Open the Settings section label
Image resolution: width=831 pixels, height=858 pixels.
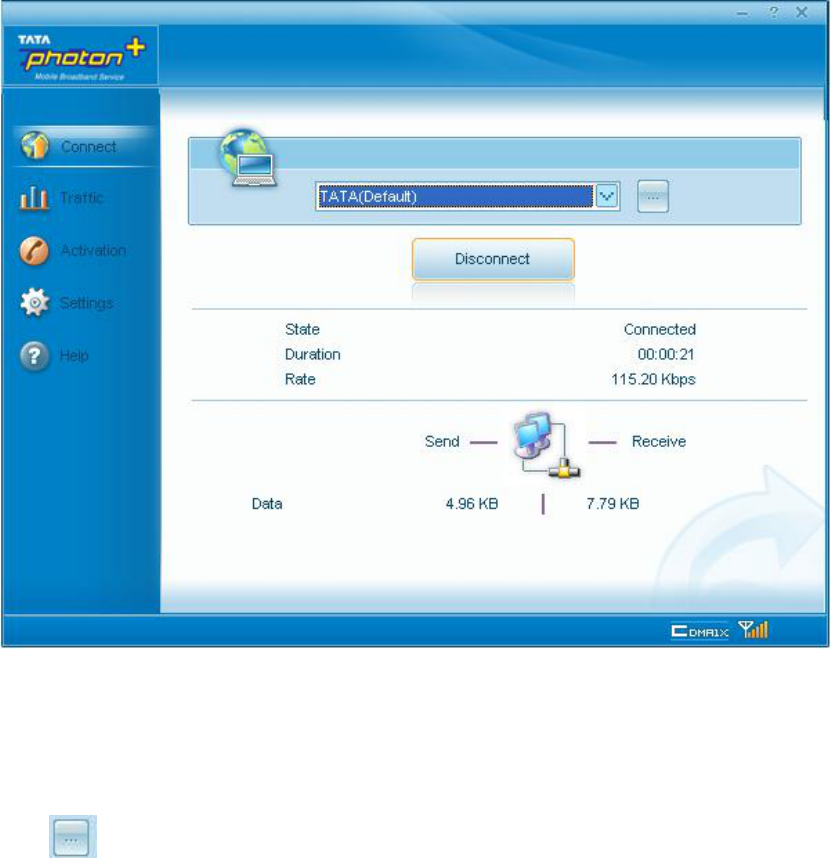86,303
